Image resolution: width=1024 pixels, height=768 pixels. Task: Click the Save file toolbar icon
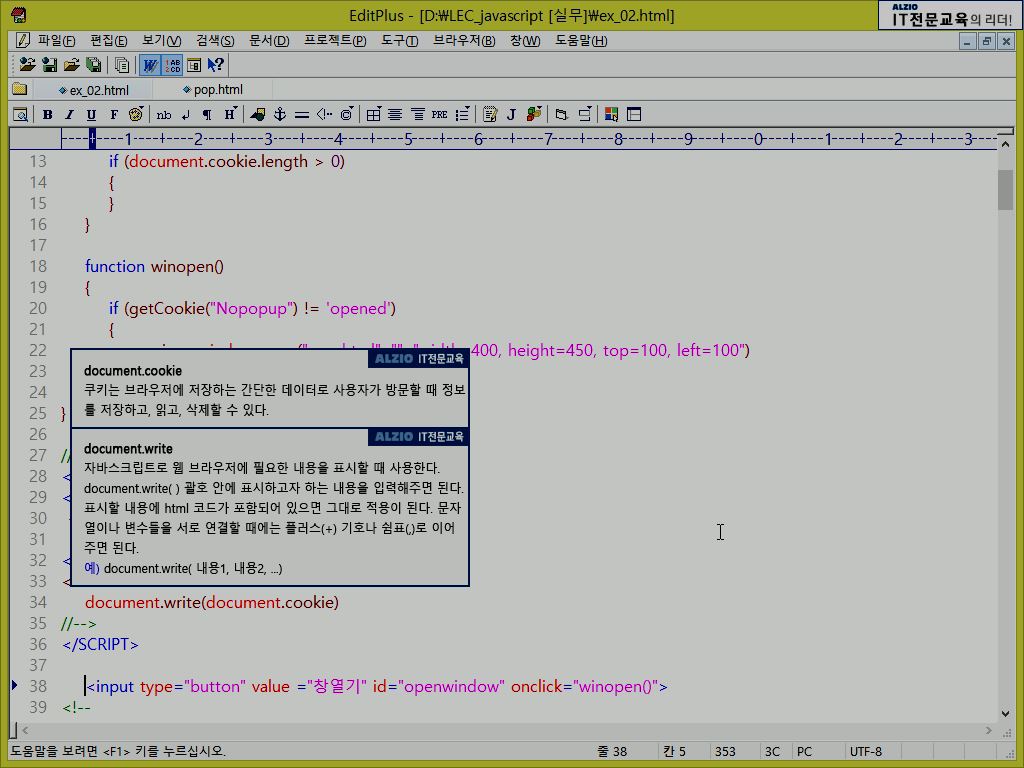click(50, 65)
